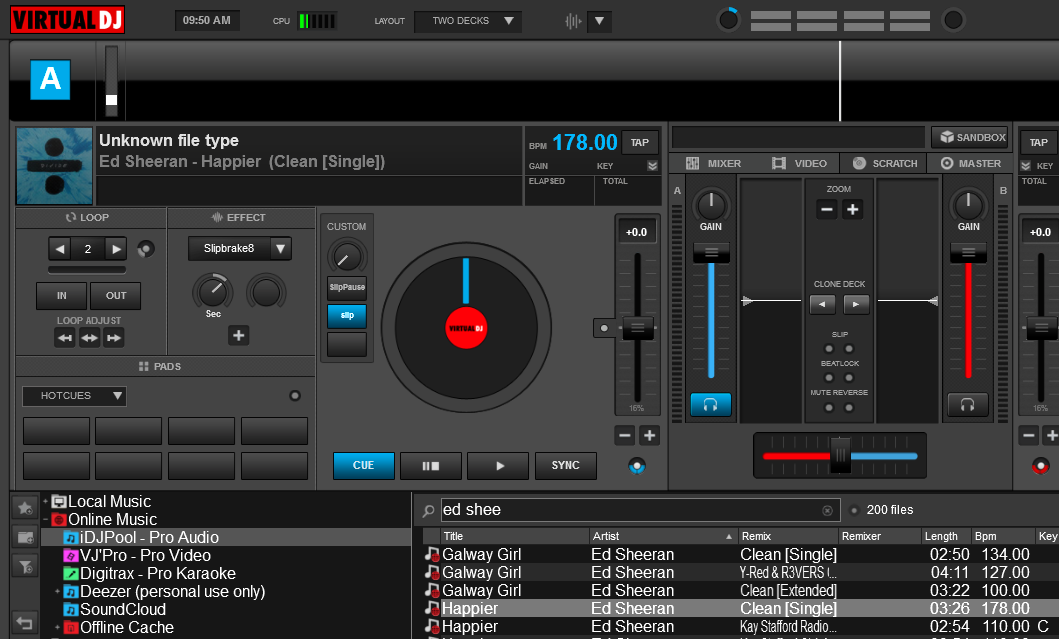Expand the deck A gain/key chevron
Screen dimensions: 1059x639
(x=652, y=165)
